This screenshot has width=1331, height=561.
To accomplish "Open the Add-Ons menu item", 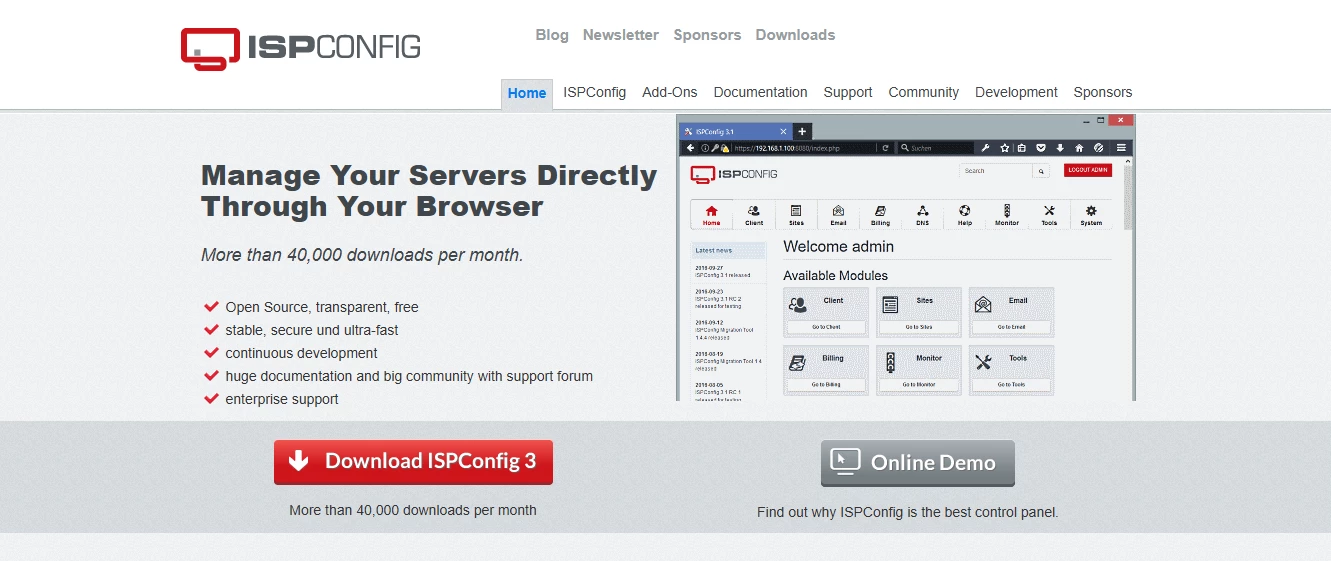I will pyautogui.click(x=670, y=92).
